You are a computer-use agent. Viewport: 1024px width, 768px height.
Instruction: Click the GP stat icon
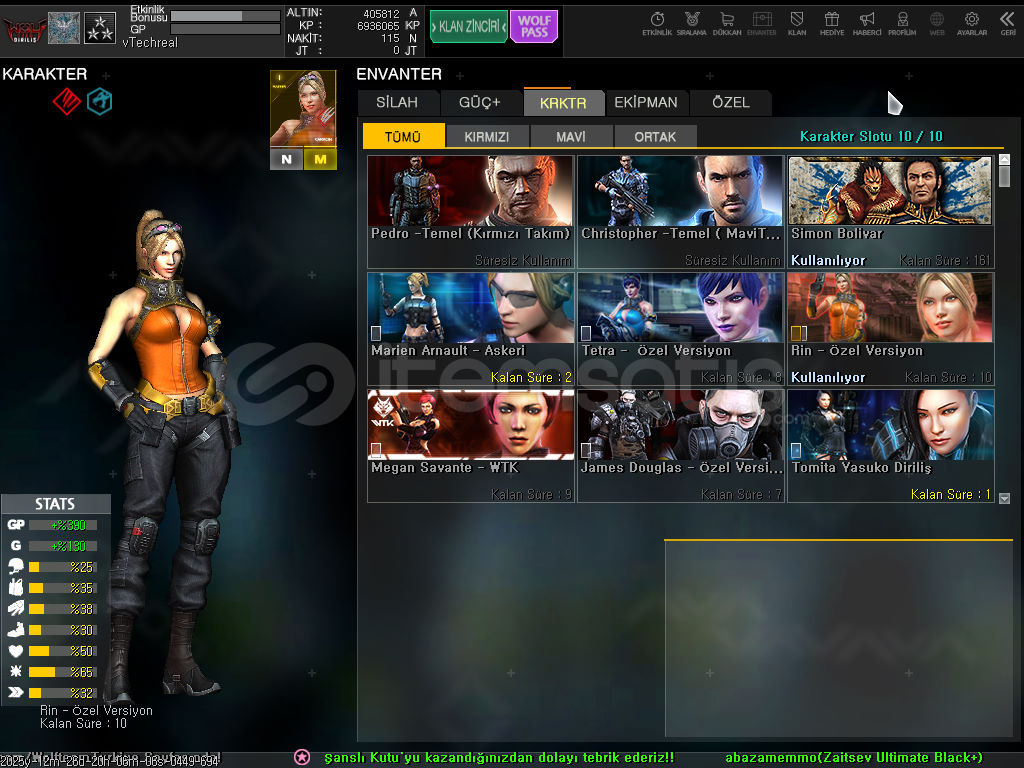(x=16, y=524)
